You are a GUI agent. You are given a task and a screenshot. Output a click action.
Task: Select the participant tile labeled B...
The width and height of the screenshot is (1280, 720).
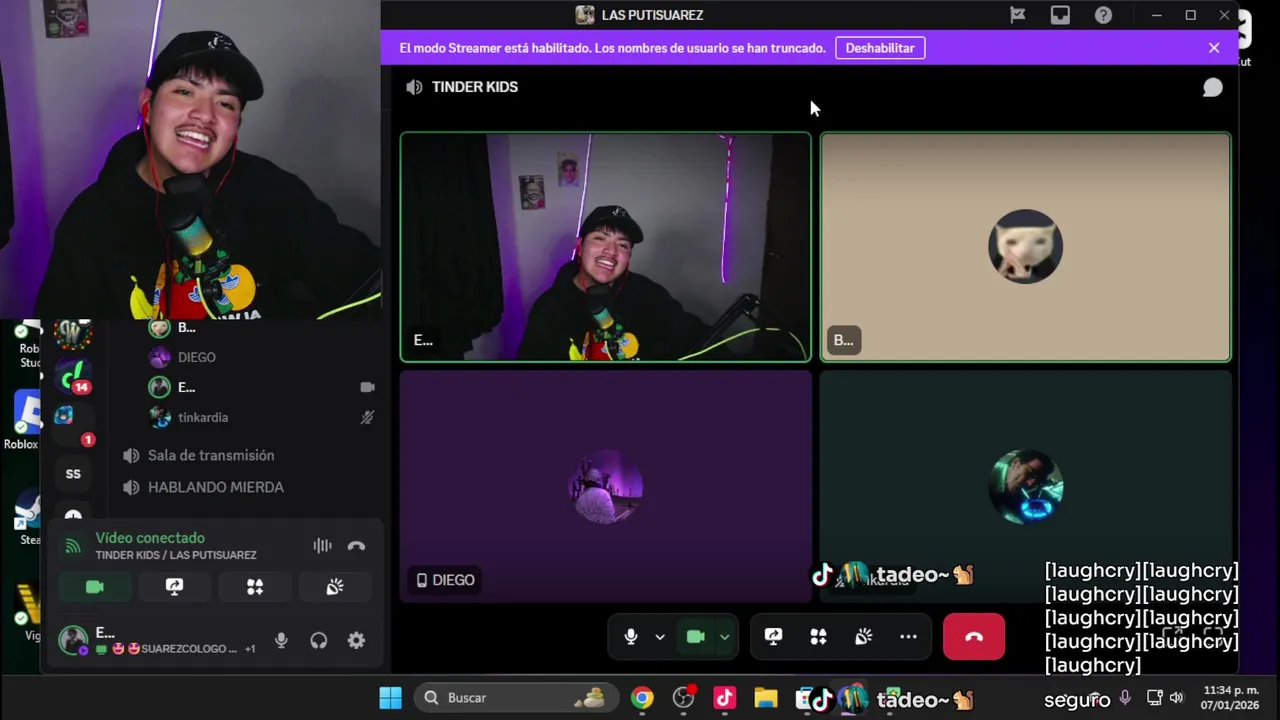(x=1026, y=247)
